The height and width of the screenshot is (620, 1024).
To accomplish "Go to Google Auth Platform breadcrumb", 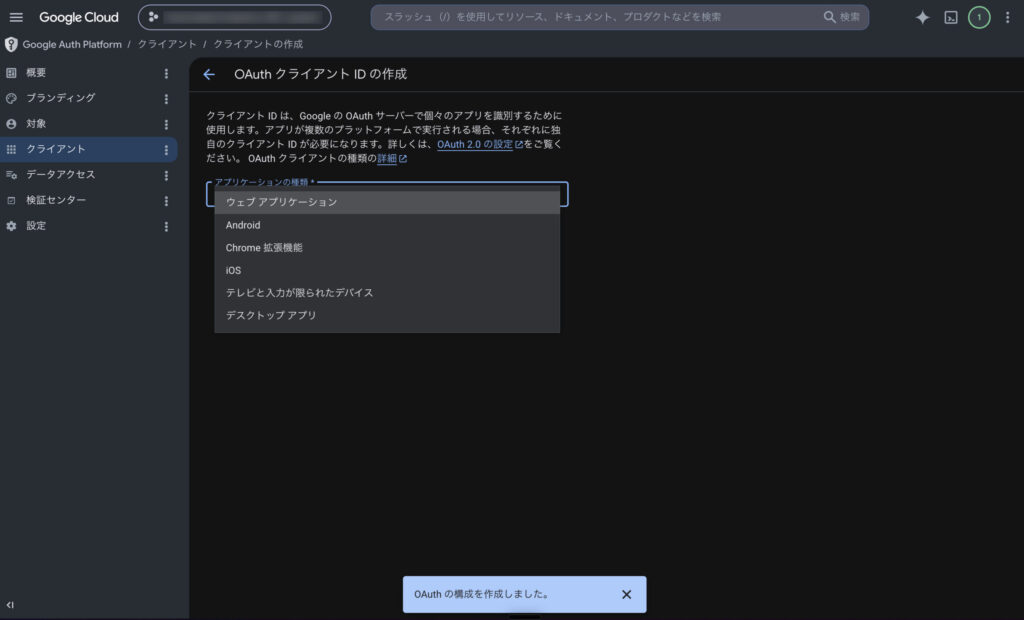I will (72, 44).
